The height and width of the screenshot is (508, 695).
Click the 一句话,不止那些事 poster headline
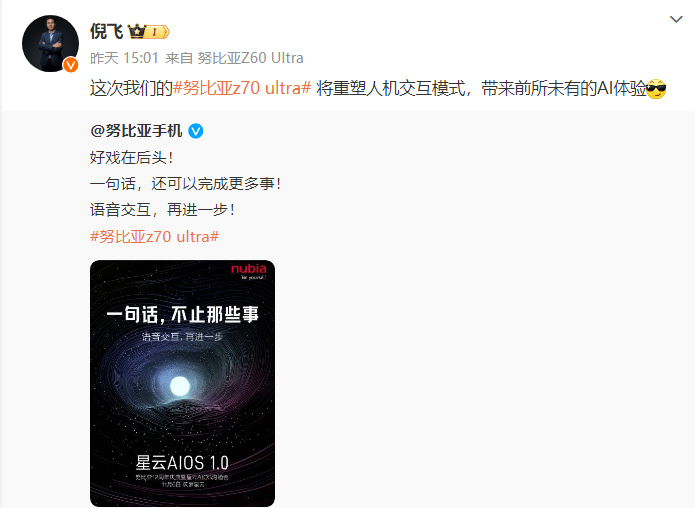click(182, 315)
